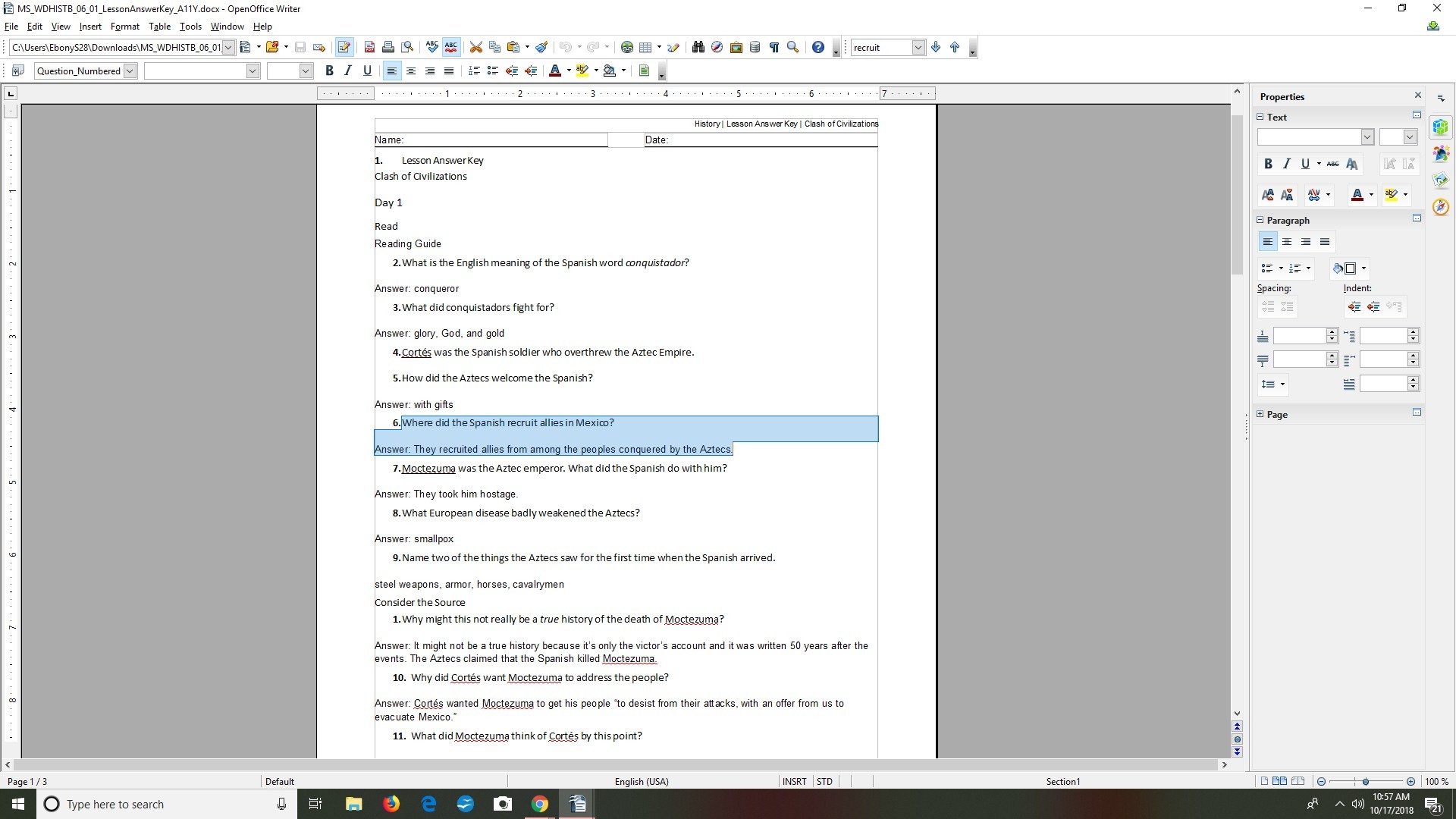
Task: Click the Find & Replace binoculars icon
Action: 698,47
